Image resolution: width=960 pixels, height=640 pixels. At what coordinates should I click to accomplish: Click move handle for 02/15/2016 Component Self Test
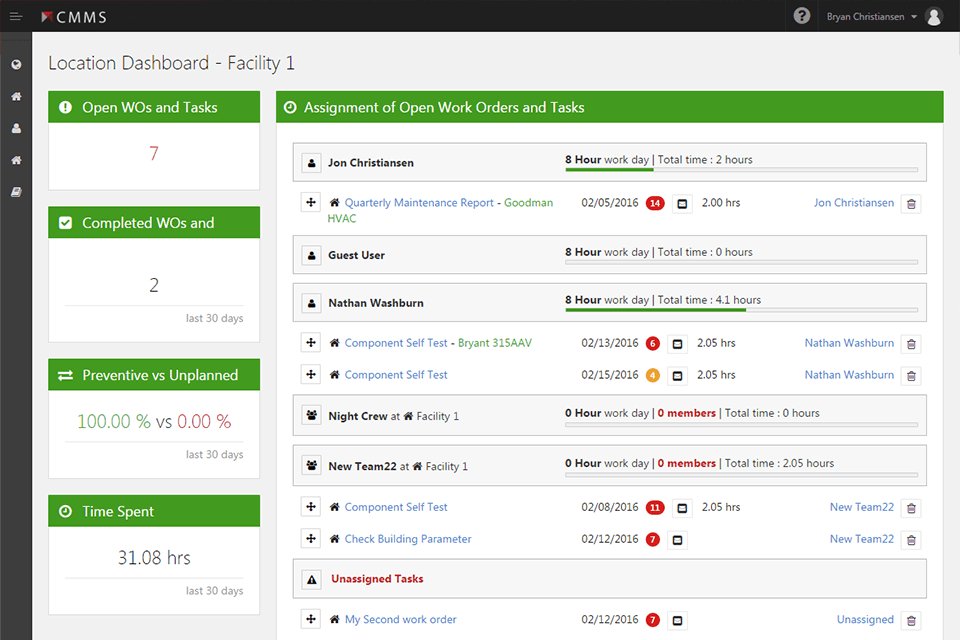point(311,374)
